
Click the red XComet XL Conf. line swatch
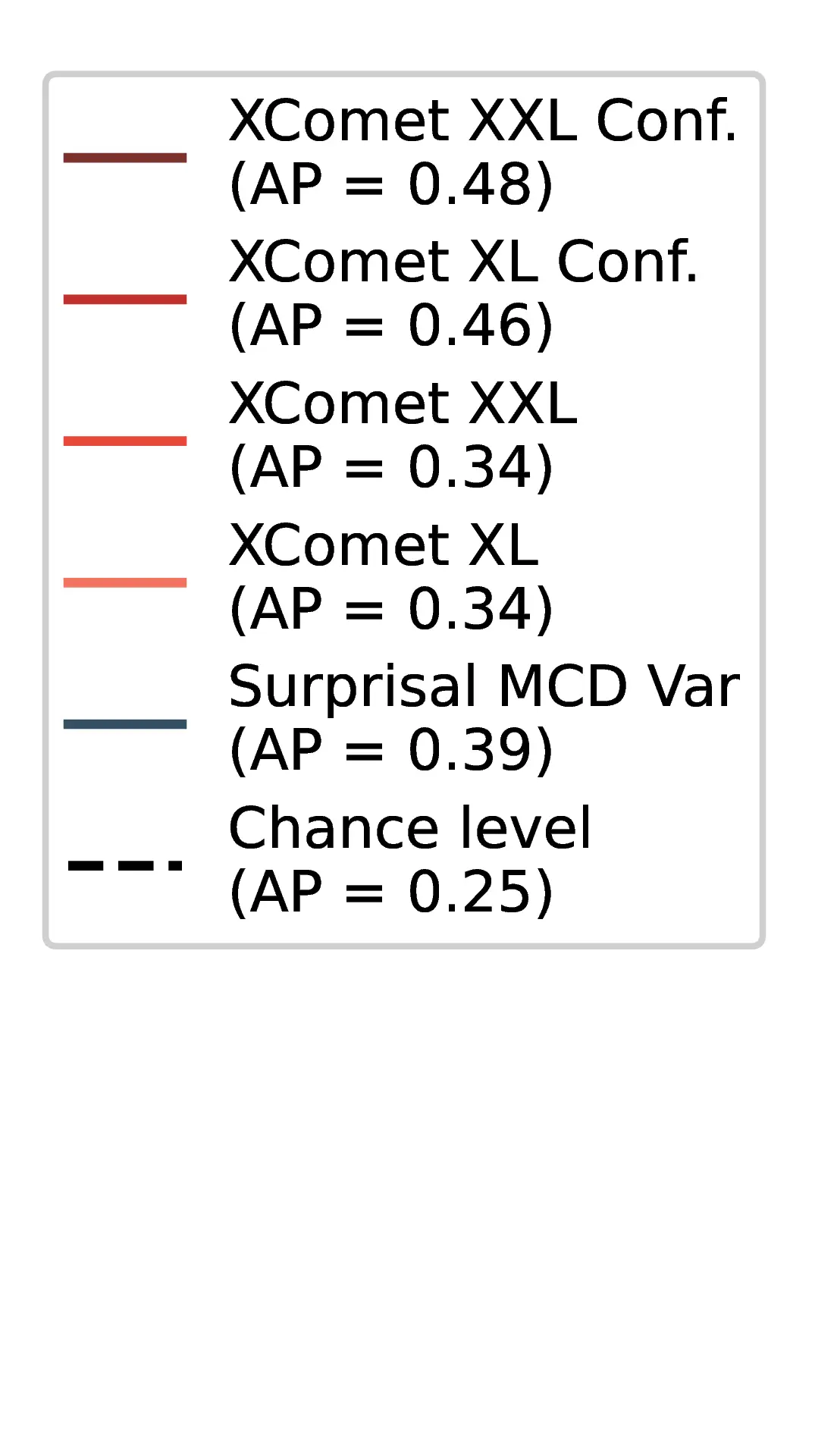click(125, 300)
